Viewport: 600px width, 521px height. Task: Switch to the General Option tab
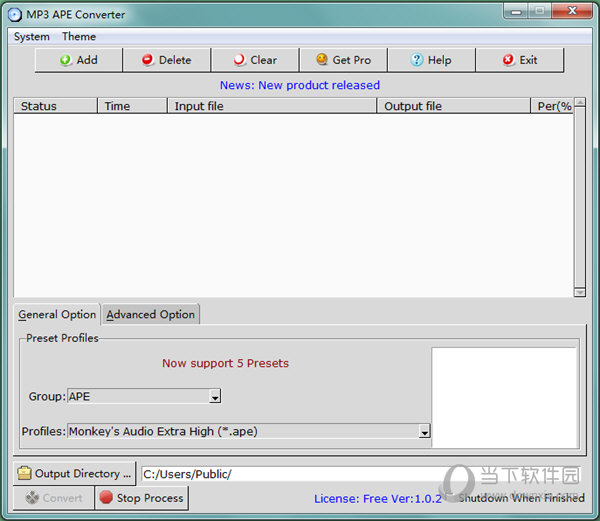(x=57, y=314)
